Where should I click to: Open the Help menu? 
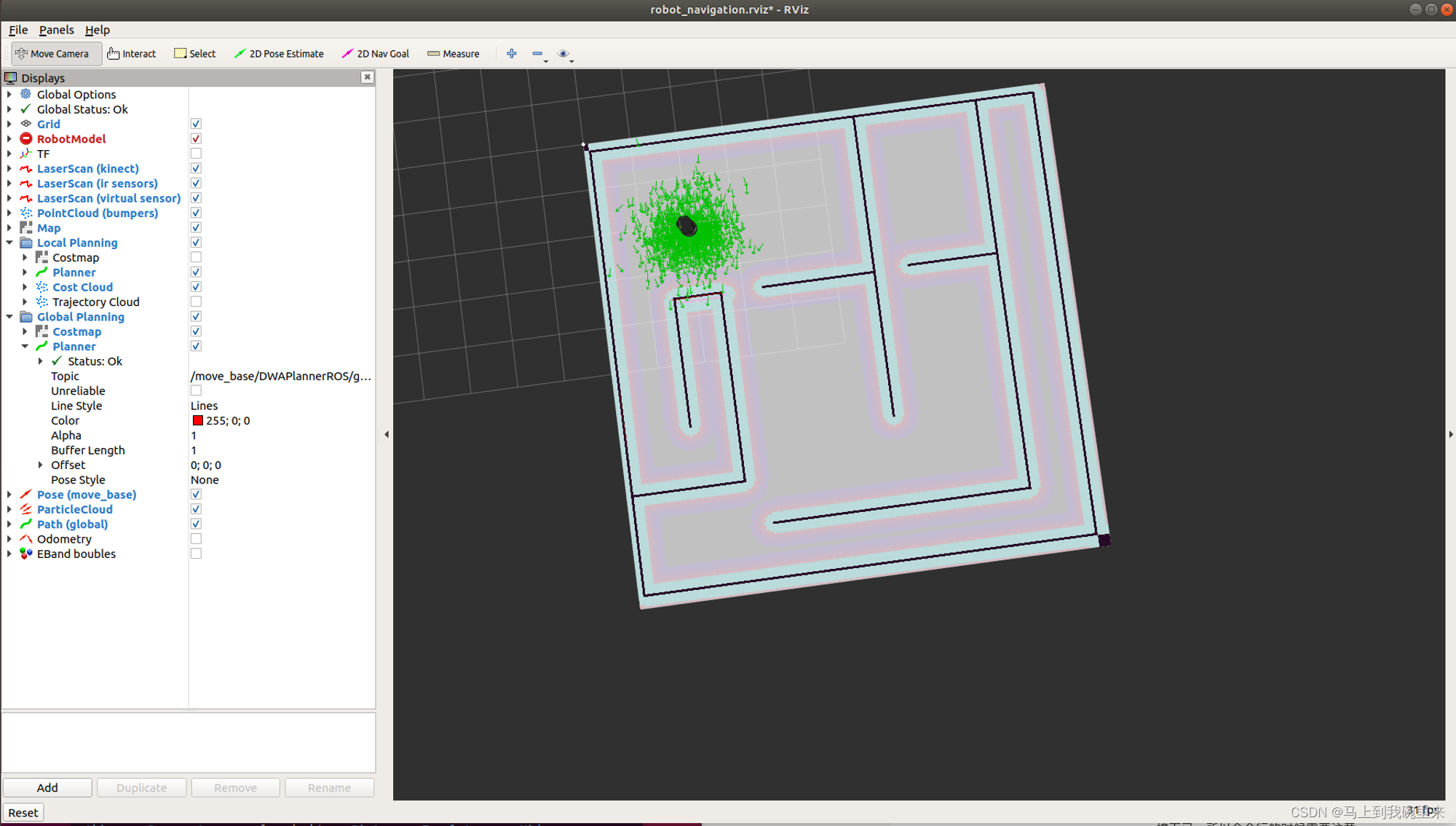pyautogui.click(x=96, y=30)
